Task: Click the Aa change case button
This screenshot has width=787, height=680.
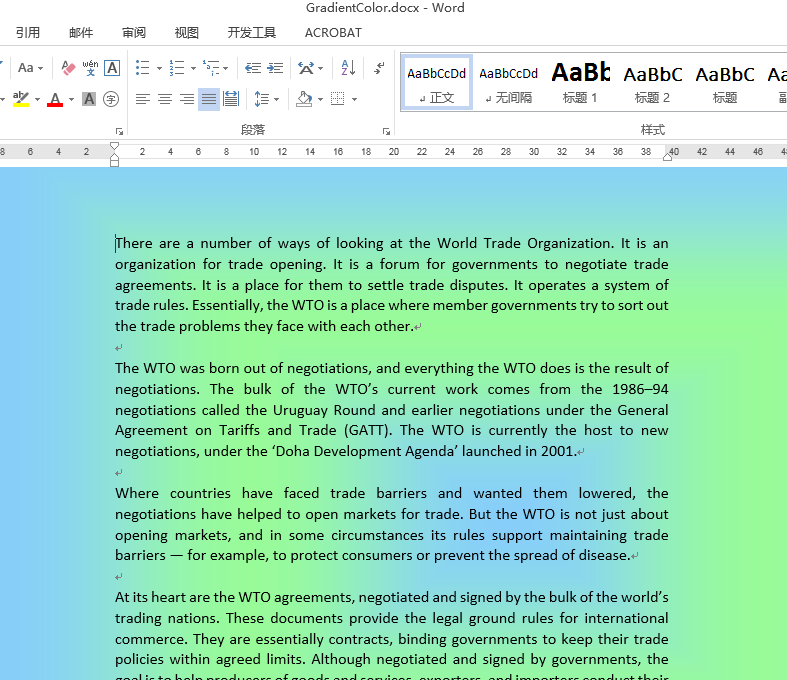Action: [30, 68]
